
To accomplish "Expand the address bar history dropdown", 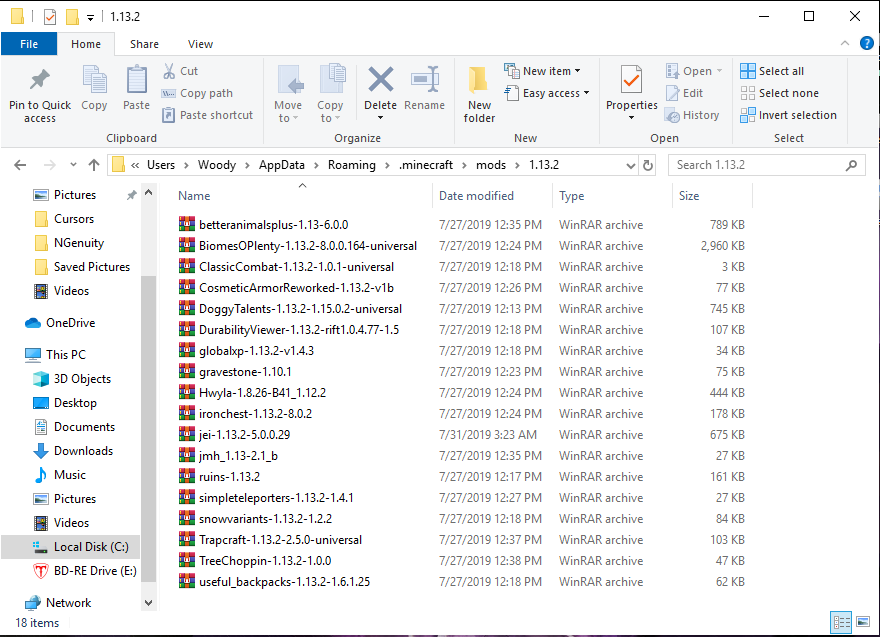I will point(631,166).
